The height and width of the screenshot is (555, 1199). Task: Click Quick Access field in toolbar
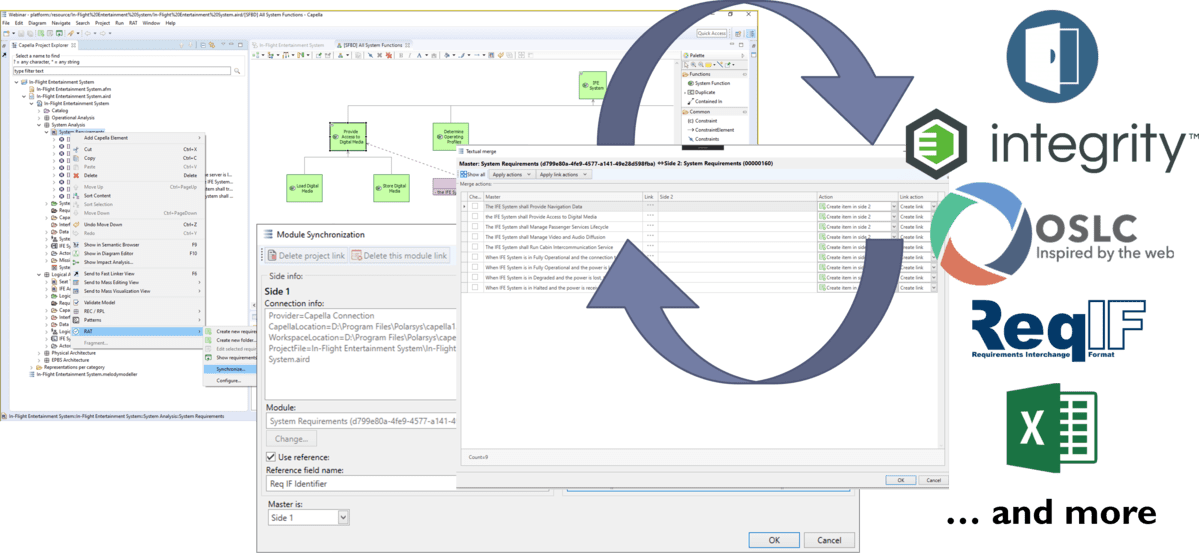pos(711,33)
